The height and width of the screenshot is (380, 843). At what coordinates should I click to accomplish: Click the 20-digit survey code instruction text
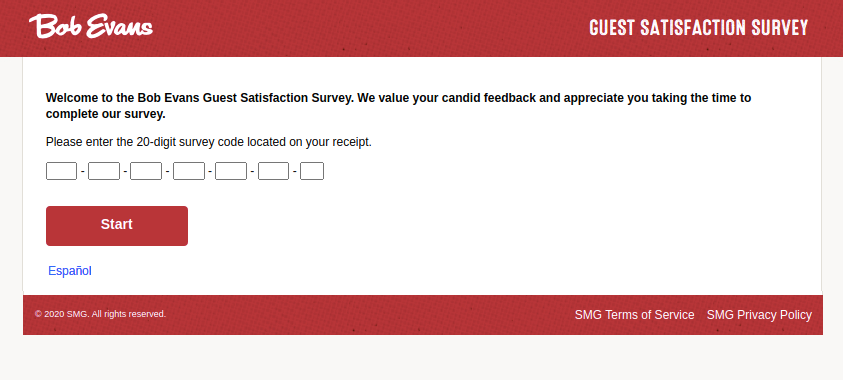click(x=209, y=142)
